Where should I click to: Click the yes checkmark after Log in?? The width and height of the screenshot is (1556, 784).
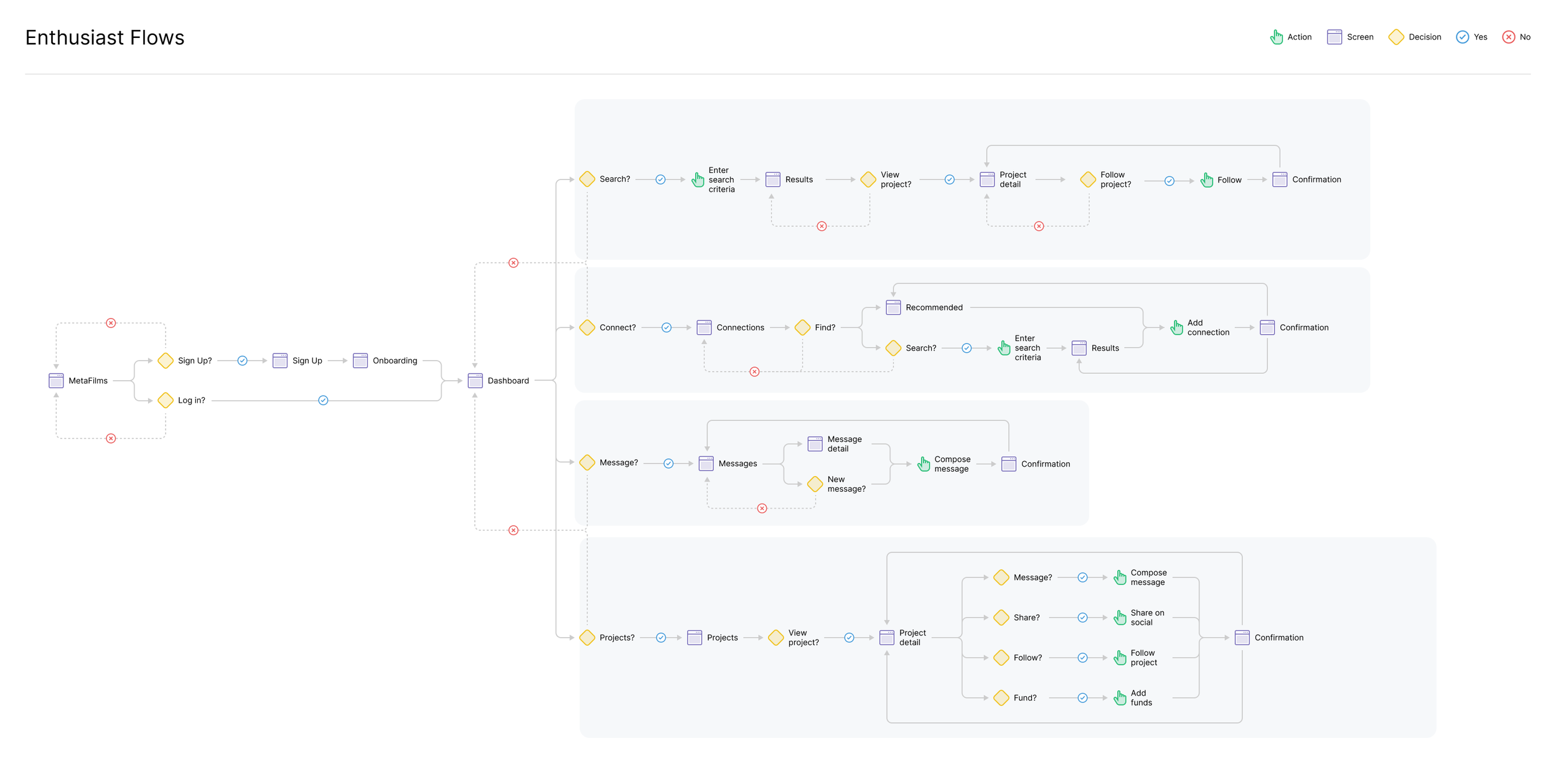[x=323, y=400]
